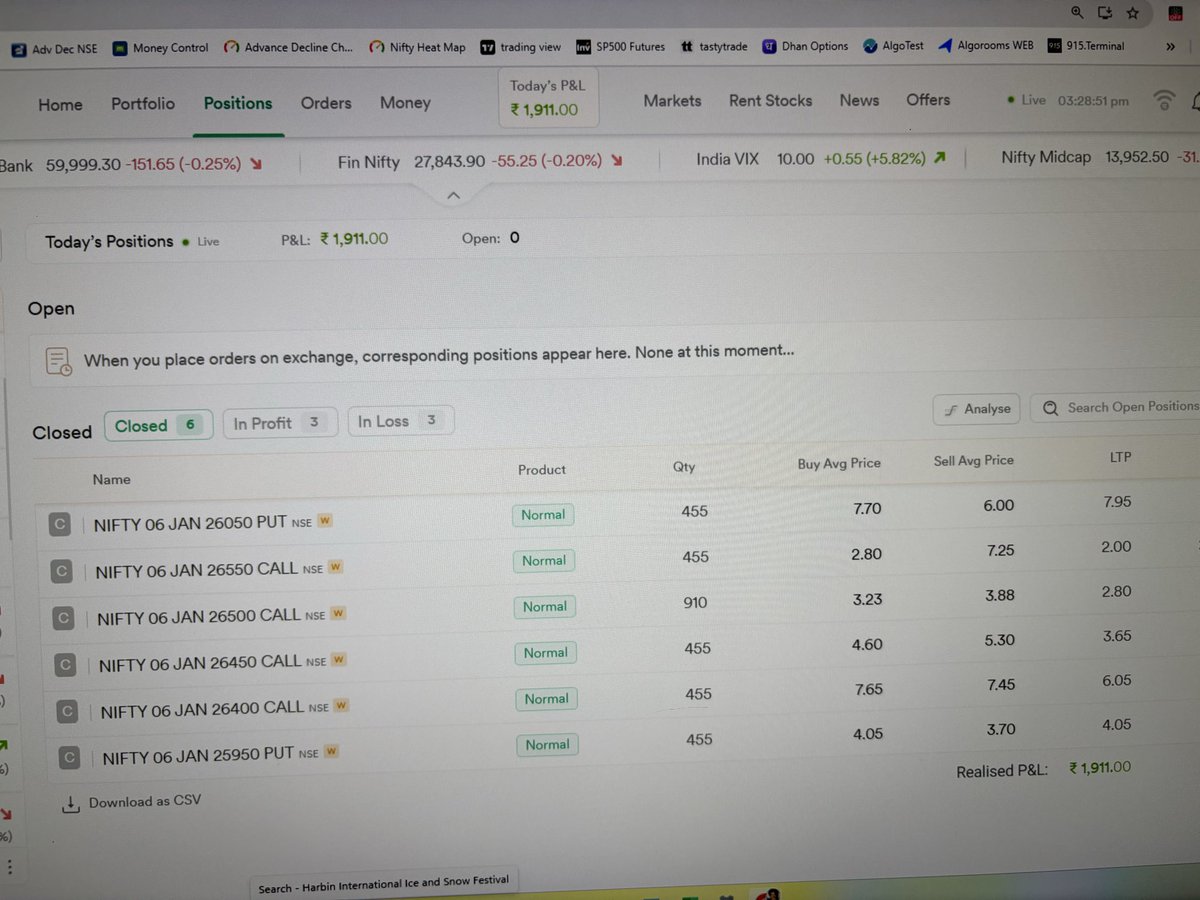Open the Markets menu
The width and height of the screenshot is (1200, 900).
[x=672, y=101]
